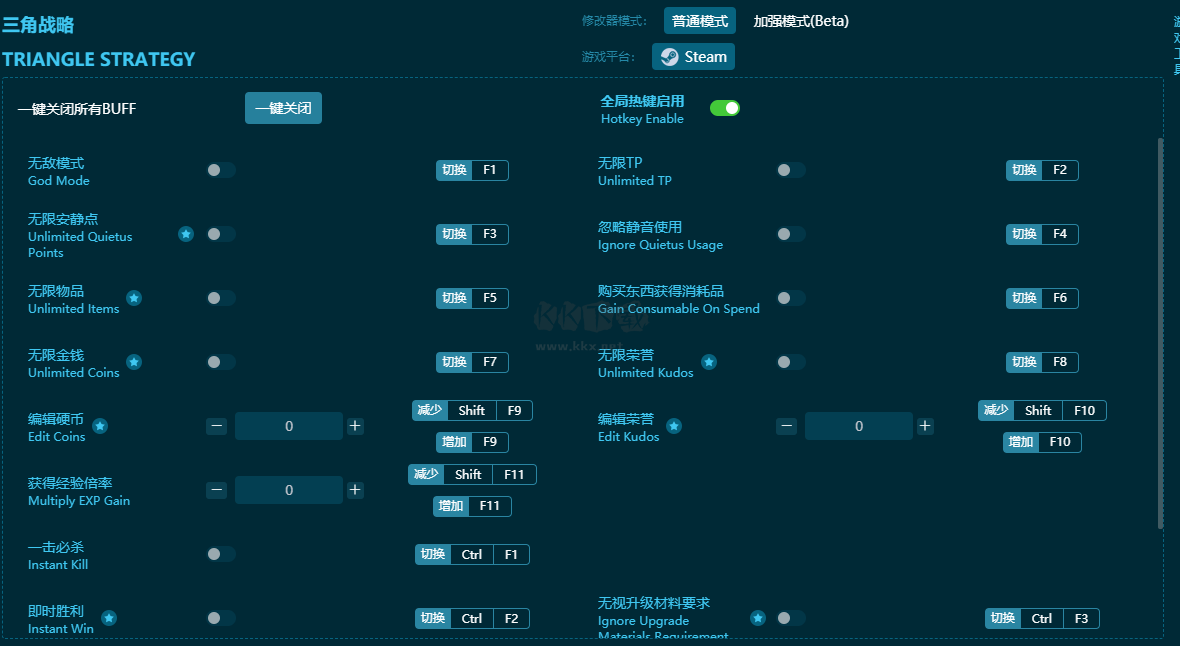Click Ignore Upgrade Materials Ctrl F3 hotkey
1180x646 pixels.
pyautogui.click(x=1042, y=618)
